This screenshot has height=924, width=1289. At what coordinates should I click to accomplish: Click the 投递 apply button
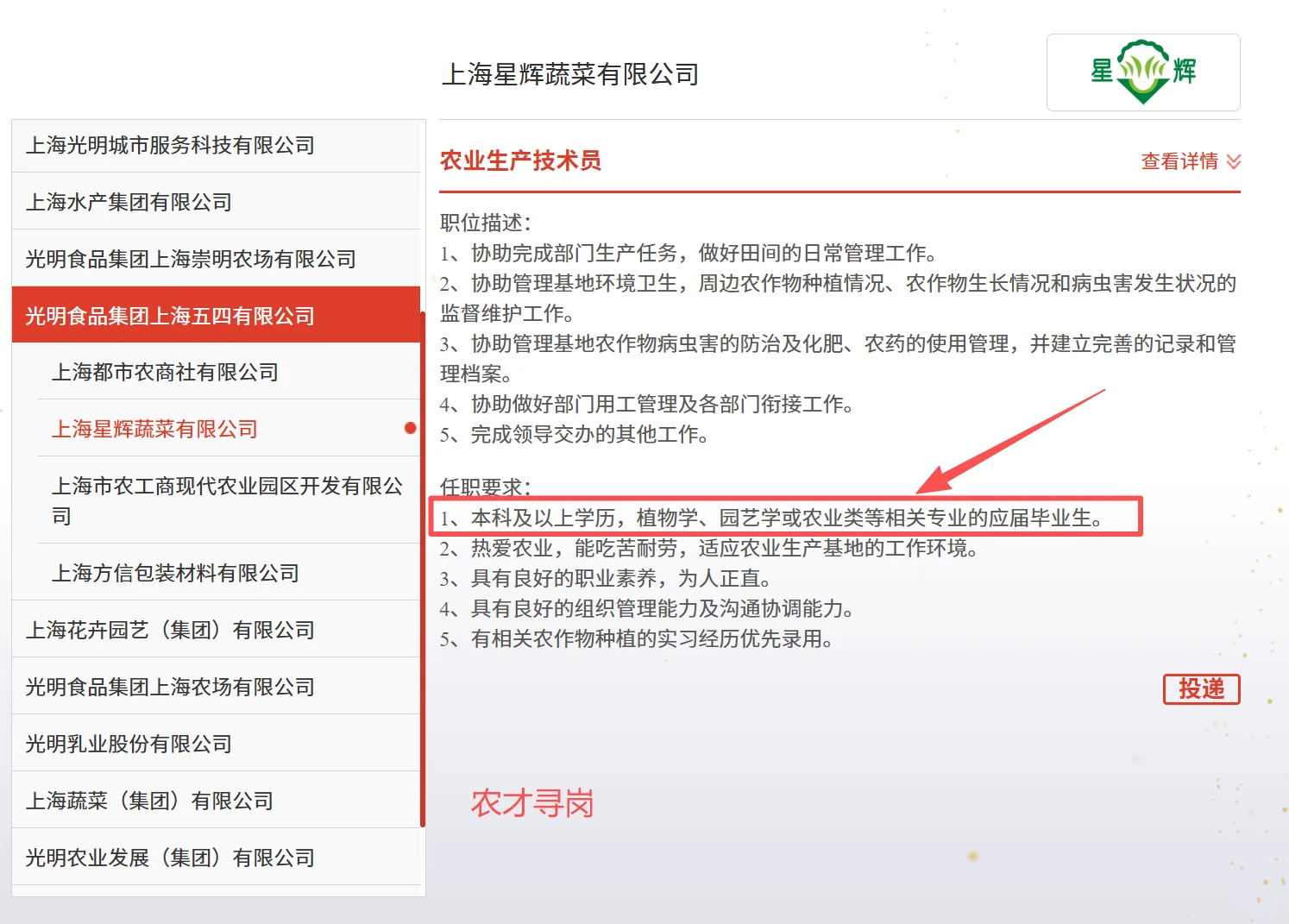(1201, 688)
